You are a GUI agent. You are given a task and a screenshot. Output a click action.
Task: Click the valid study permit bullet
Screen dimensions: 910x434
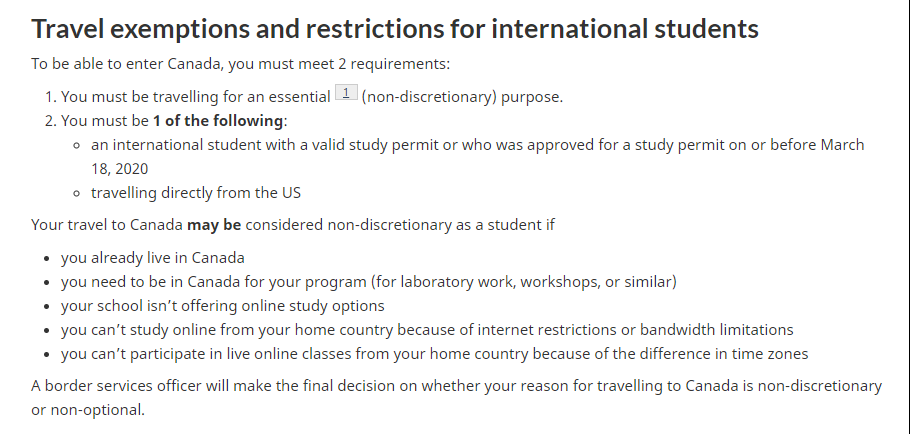(478, 157)
